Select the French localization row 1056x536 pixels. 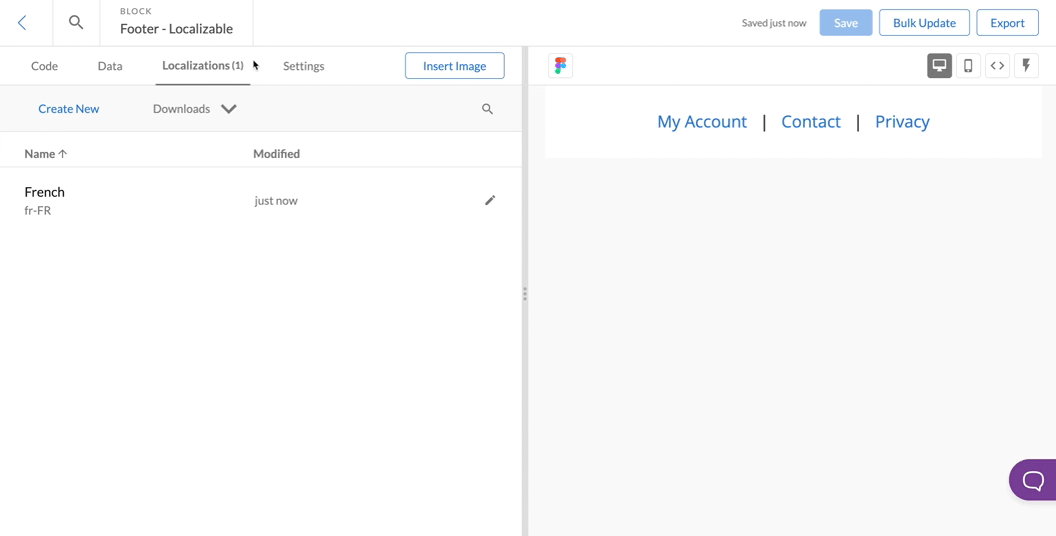pos(261,201)
